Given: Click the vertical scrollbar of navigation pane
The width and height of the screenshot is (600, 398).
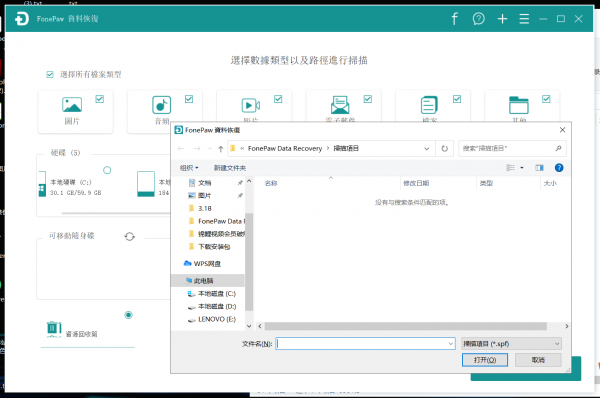Looking at the screenshot, I should [249, 262].
